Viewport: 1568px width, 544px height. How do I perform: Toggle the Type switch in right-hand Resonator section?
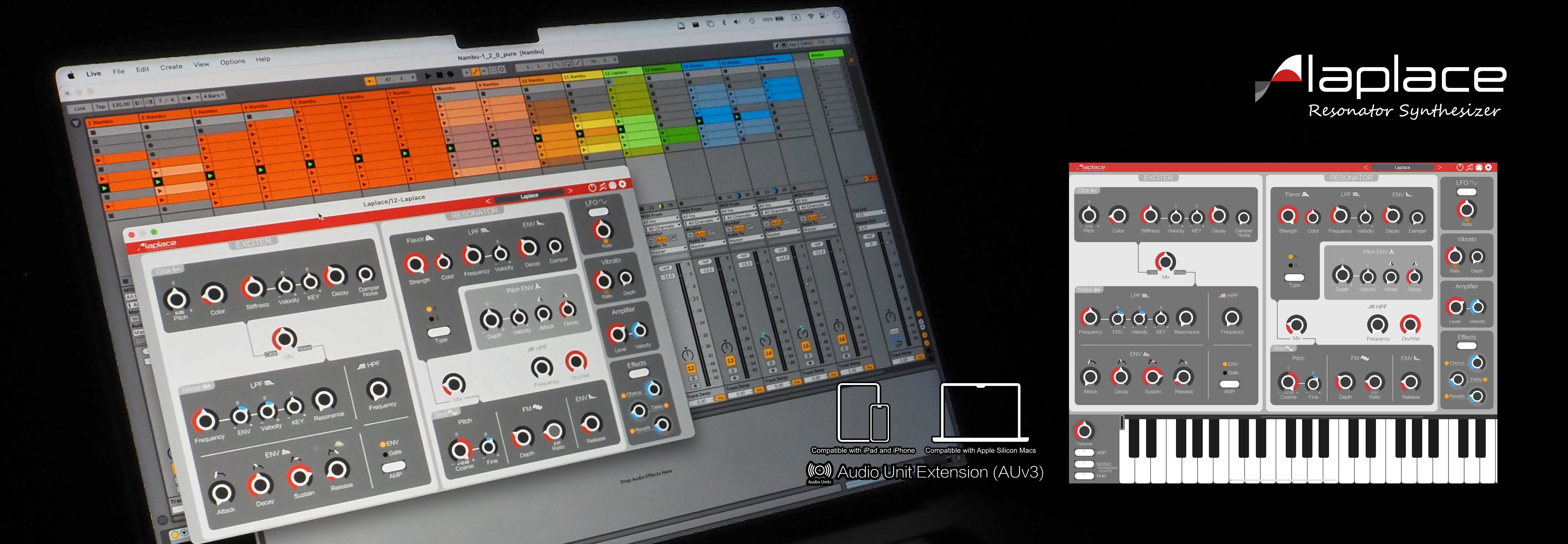pos(1294,277)
